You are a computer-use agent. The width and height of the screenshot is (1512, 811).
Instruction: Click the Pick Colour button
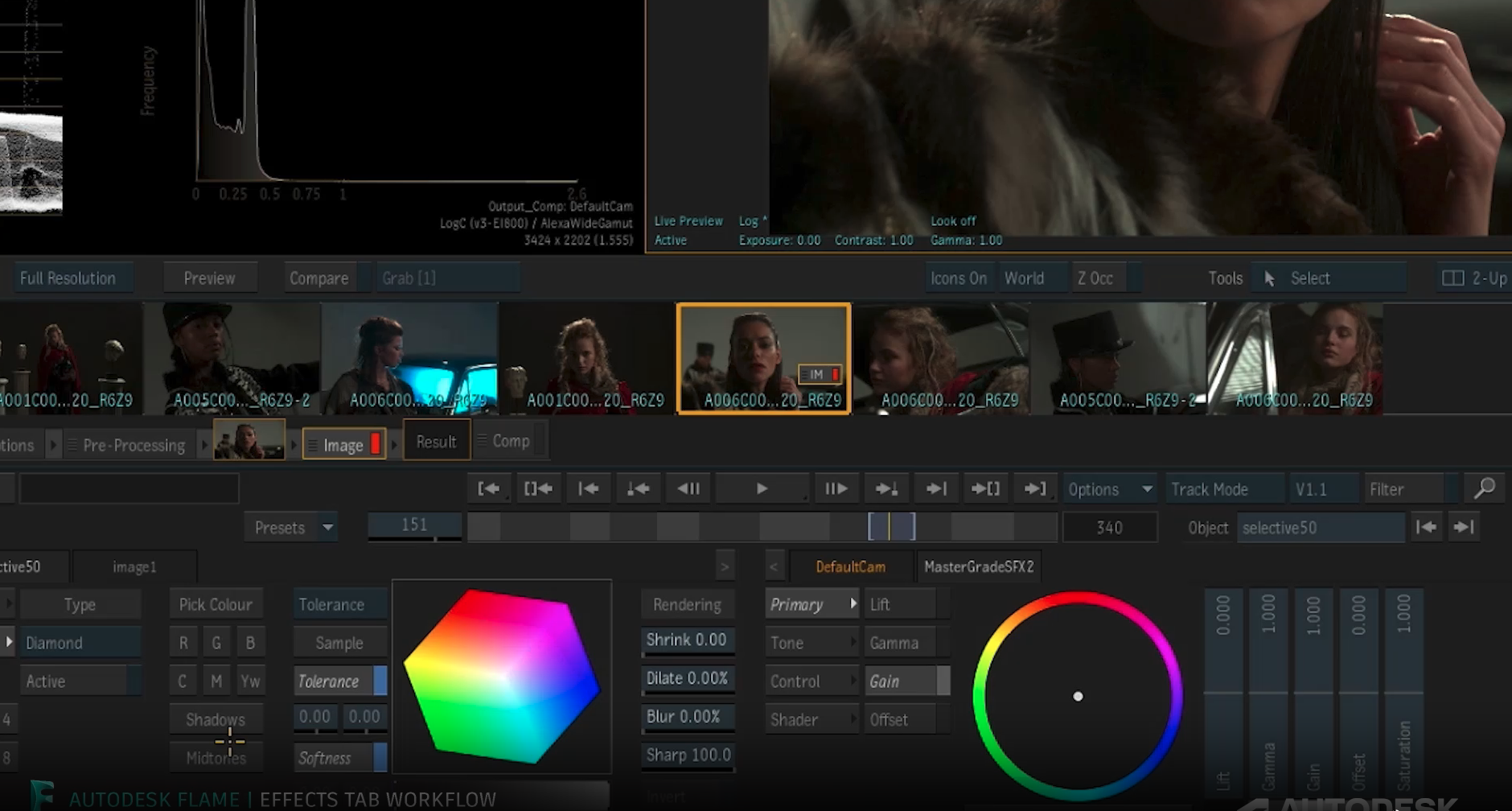216,604
